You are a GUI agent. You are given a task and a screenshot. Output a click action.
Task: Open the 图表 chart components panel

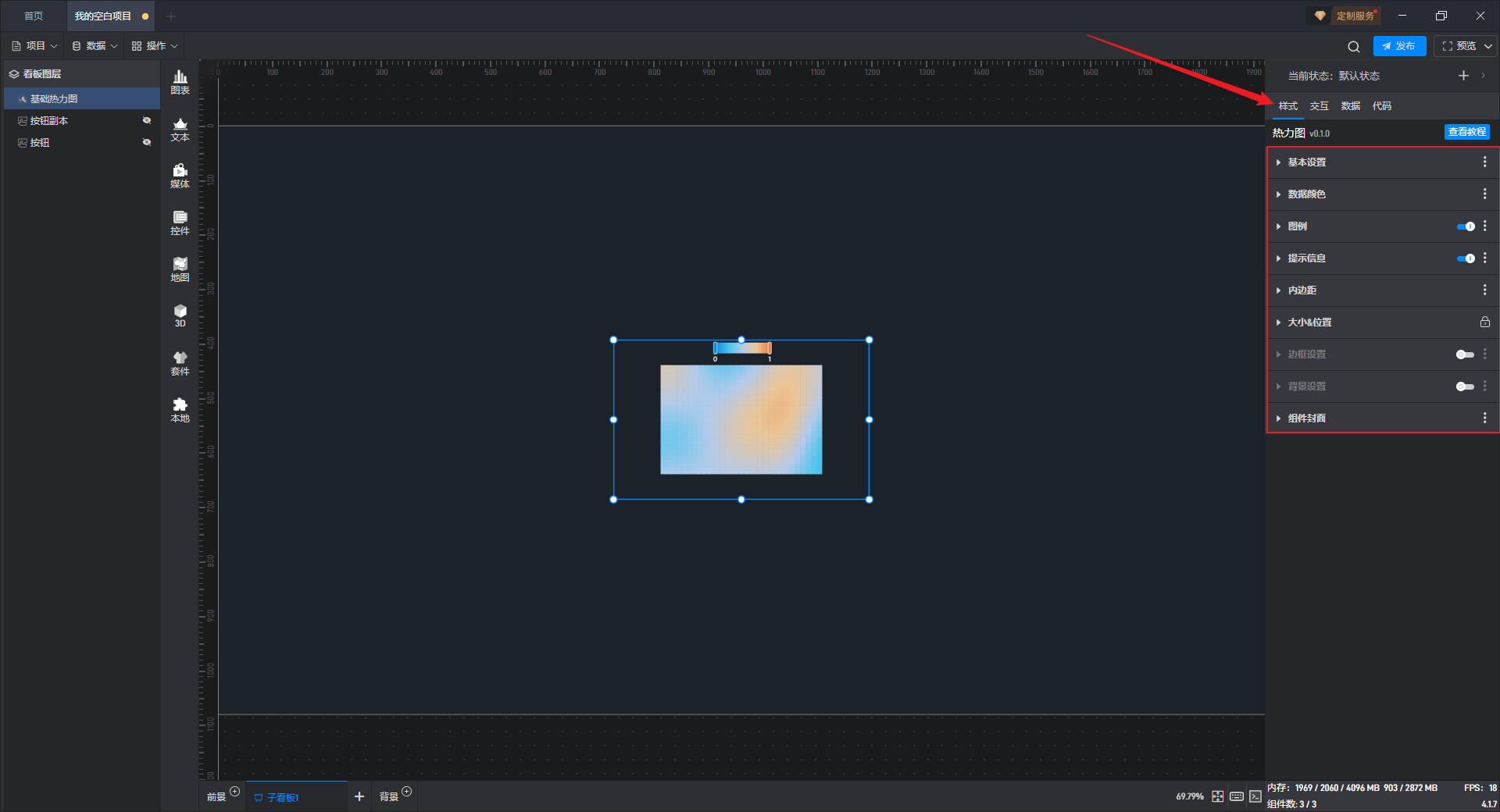(180, 82)
